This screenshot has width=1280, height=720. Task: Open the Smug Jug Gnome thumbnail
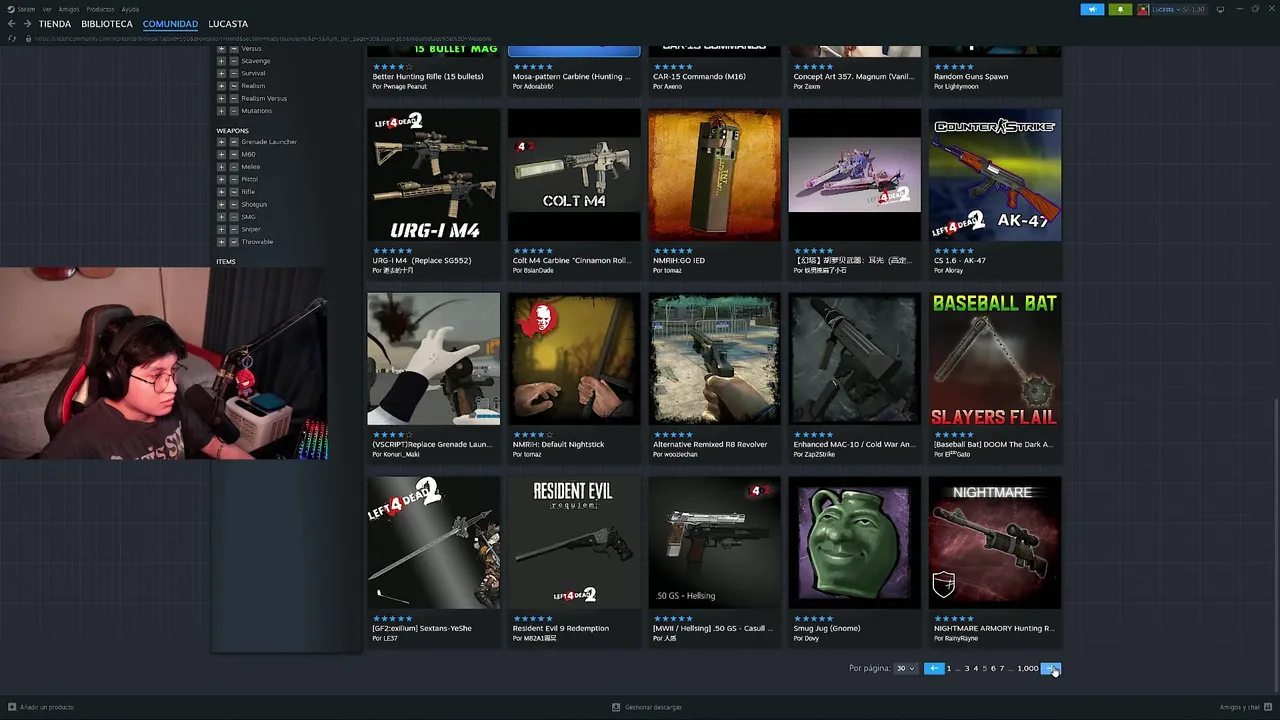coord(855,543)
